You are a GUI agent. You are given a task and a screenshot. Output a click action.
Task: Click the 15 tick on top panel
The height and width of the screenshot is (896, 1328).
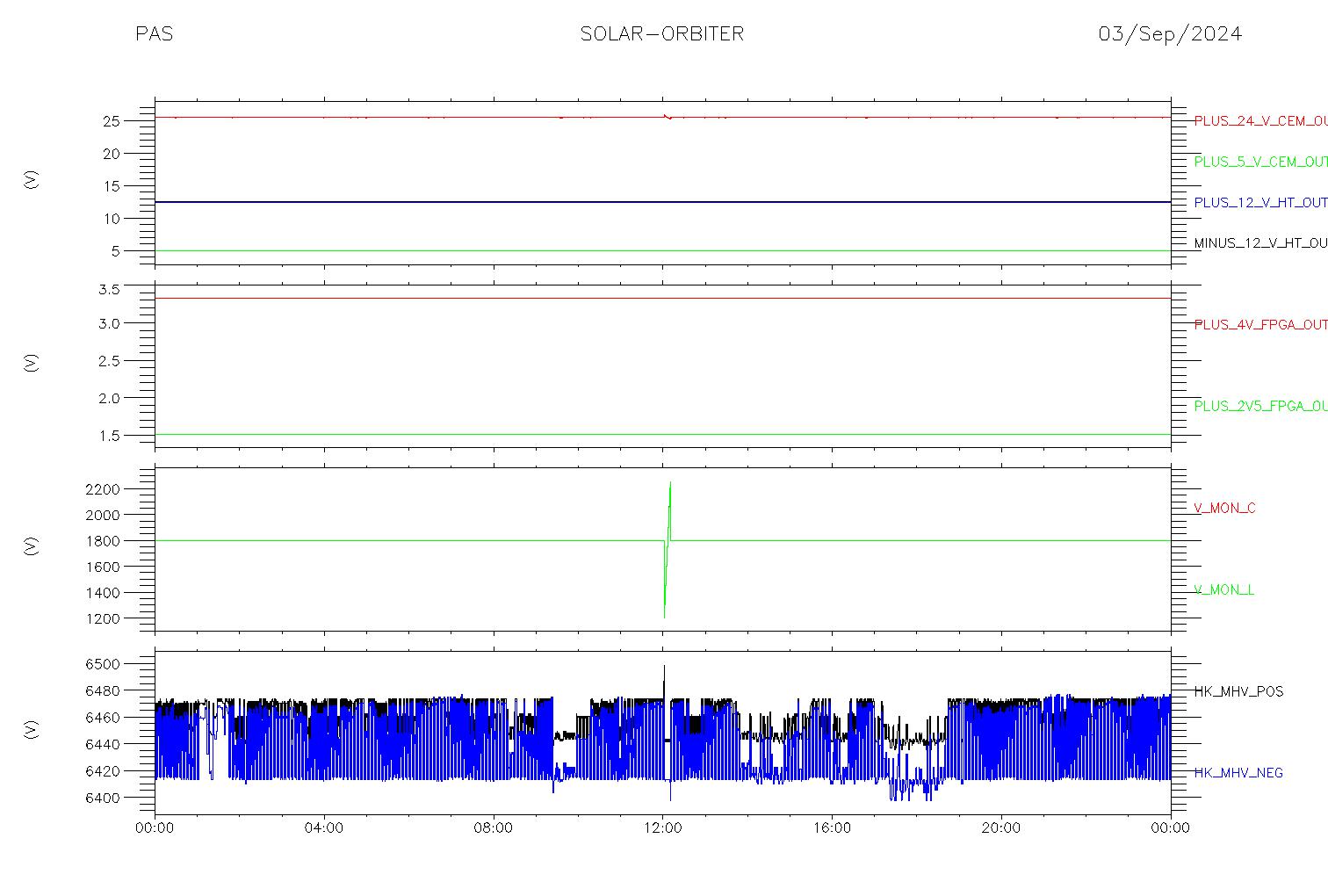click(x=111, y=186)
